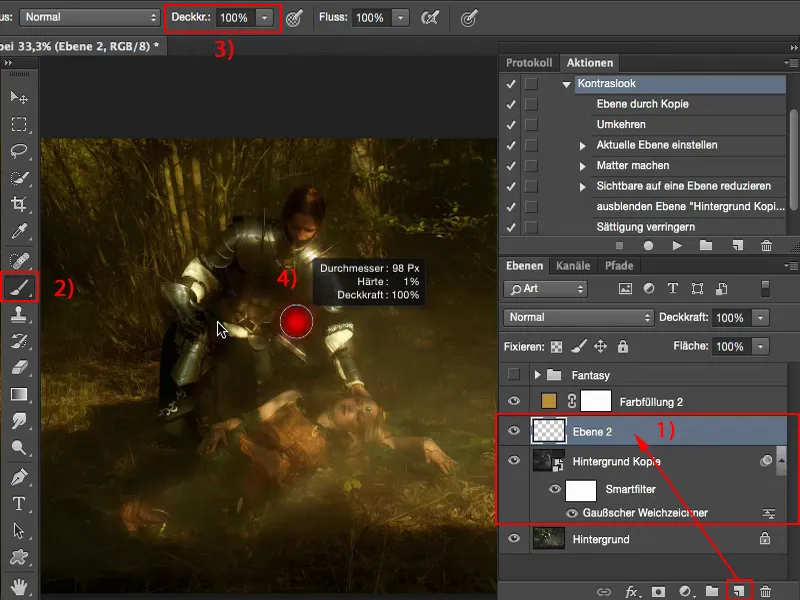Select the Hand tool
The image size is (800, 600).
[19, 587]
